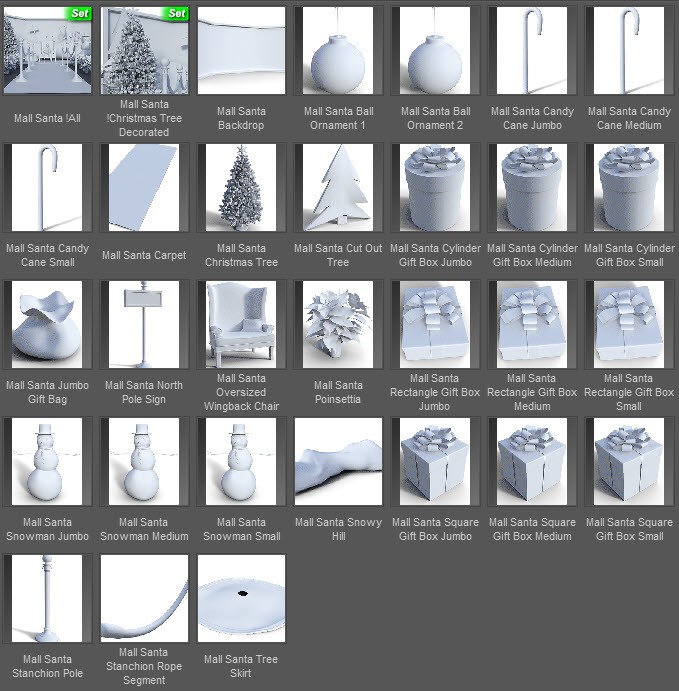Click the 'Mall Santa !All' label text
This screenshot has height=691, width=679.
click(47, 118)
